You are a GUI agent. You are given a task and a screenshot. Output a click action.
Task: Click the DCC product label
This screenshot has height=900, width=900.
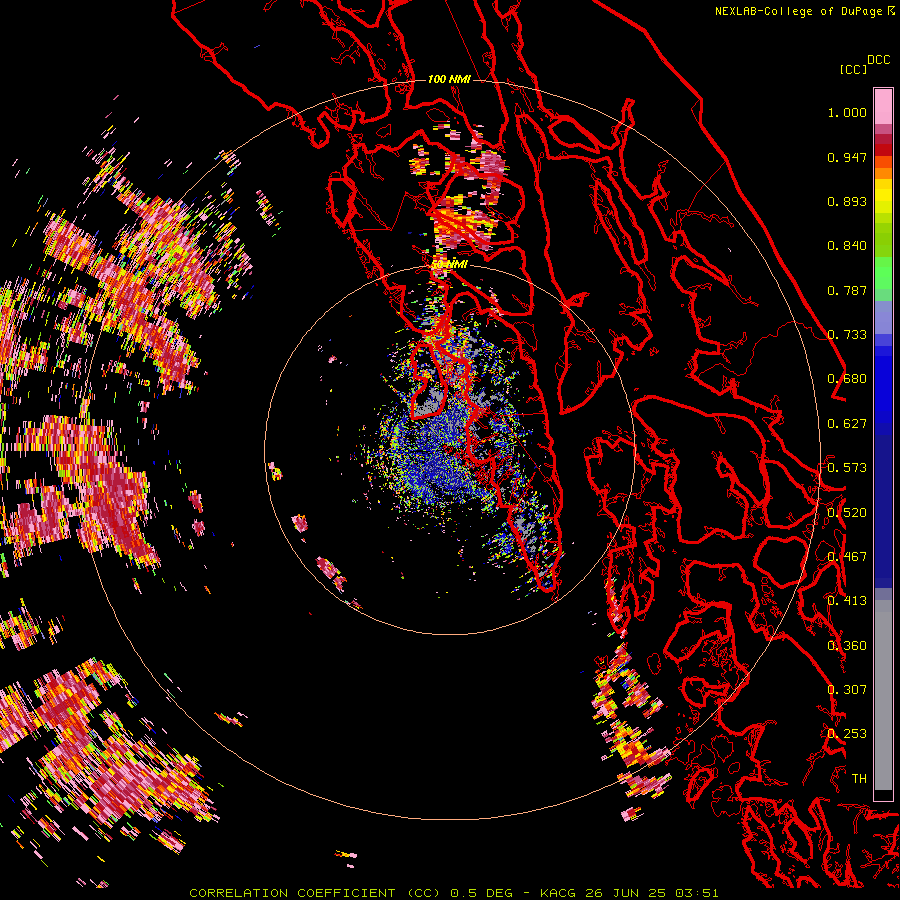878,59
